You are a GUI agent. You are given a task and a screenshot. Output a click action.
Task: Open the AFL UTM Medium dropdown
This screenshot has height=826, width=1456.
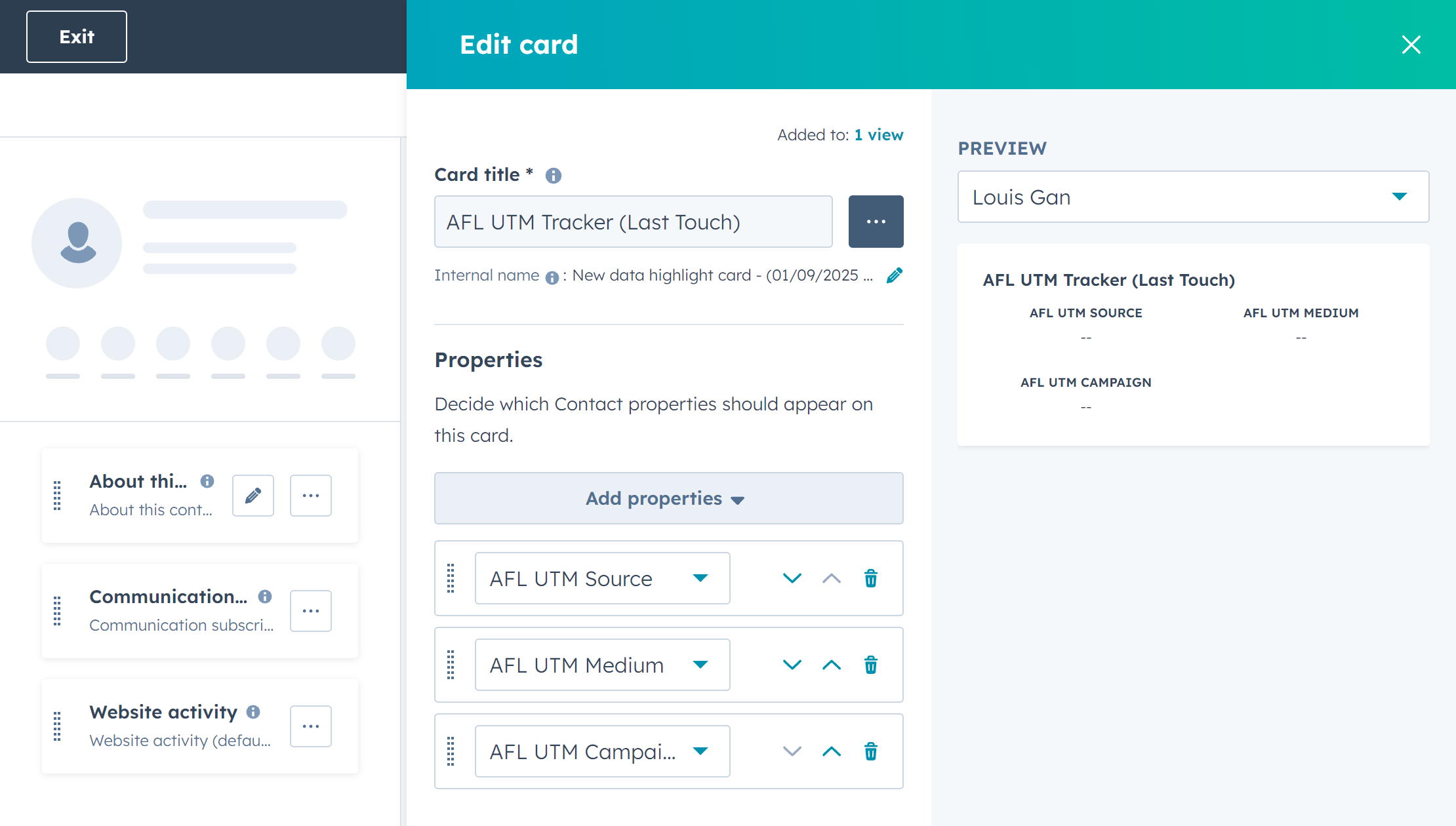pyautogui.click(x=602, y=665)
